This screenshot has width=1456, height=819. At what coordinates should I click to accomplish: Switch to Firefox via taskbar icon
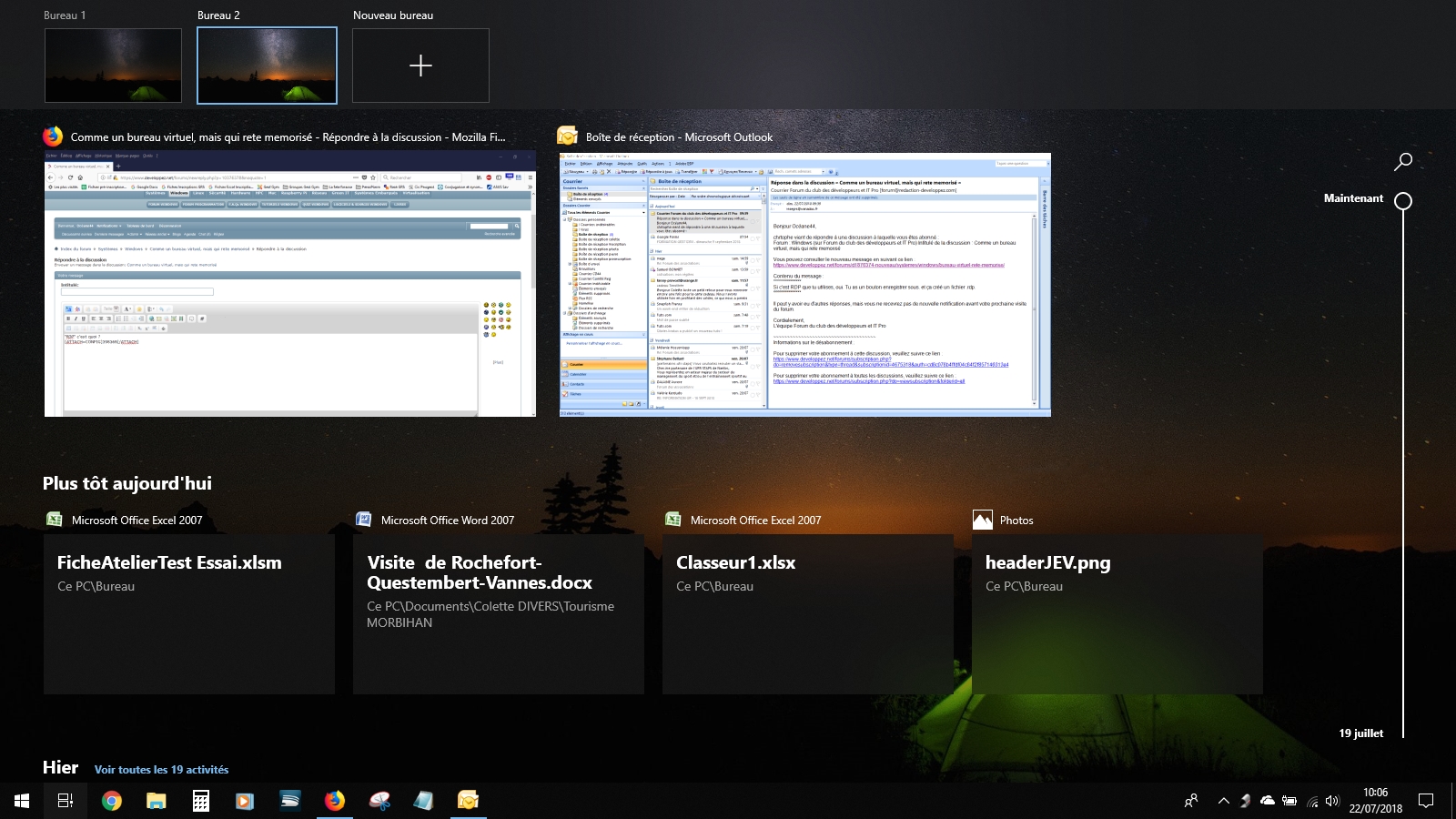click(x=335, y=801)
